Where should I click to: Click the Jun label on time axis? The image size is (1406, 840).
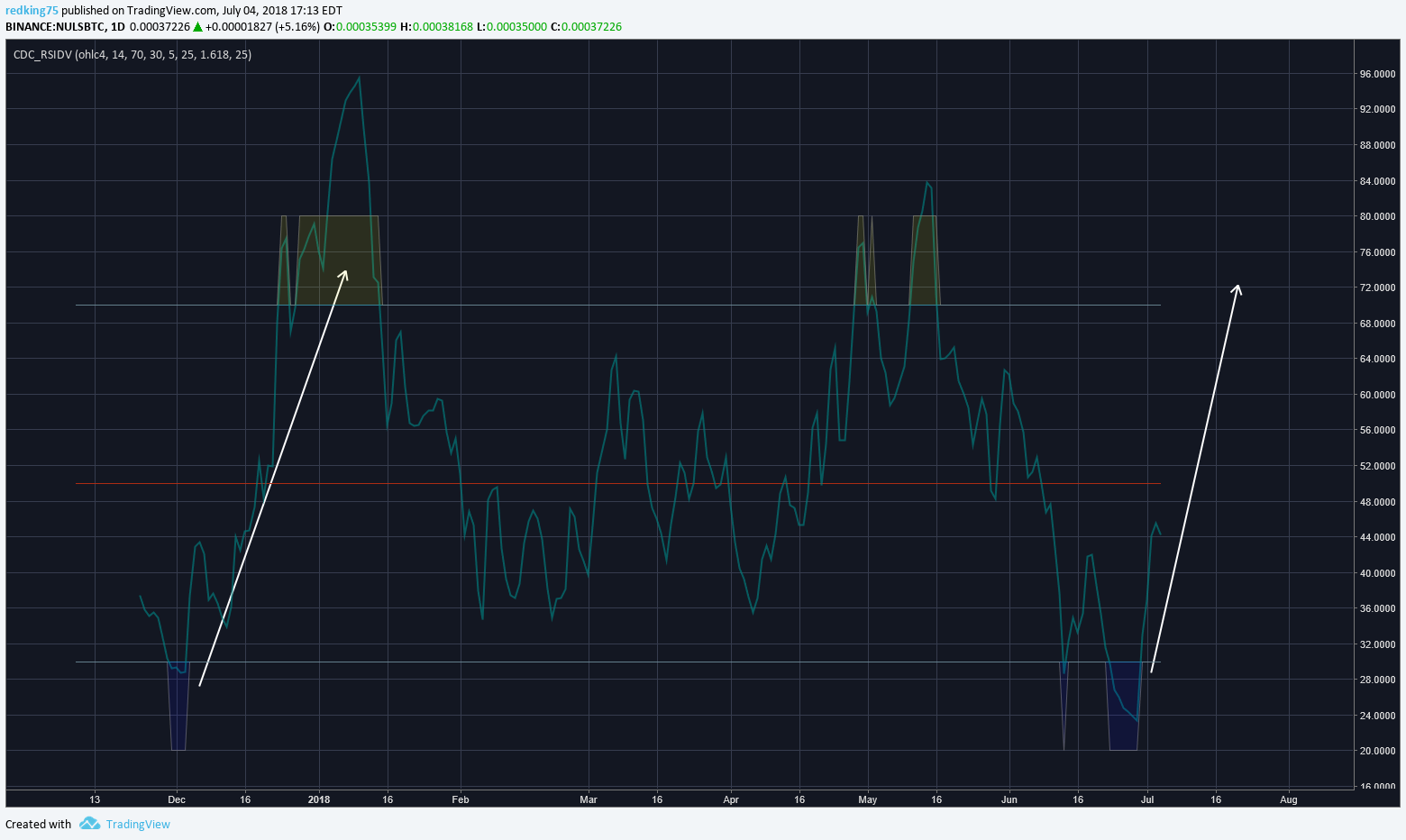pos(1009,799)
